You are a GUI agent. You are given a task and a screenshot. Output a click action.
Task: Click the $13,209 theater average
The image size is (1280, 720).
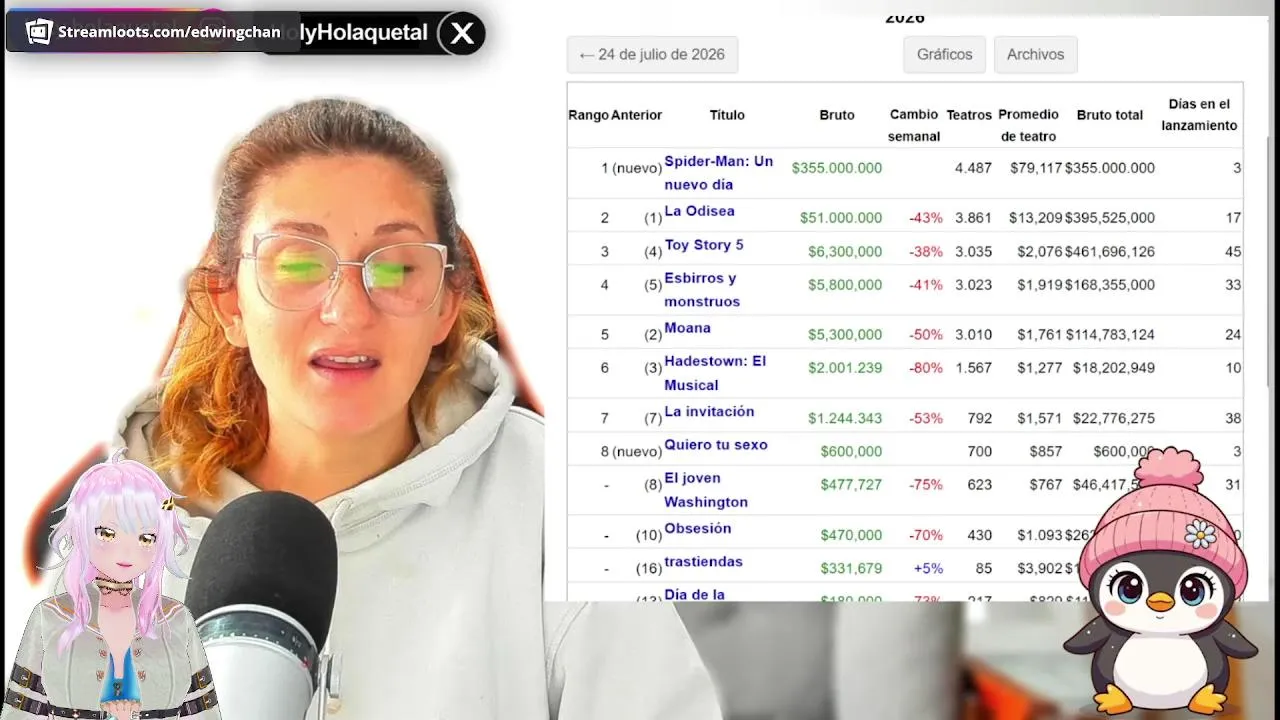click(1035, 218)
